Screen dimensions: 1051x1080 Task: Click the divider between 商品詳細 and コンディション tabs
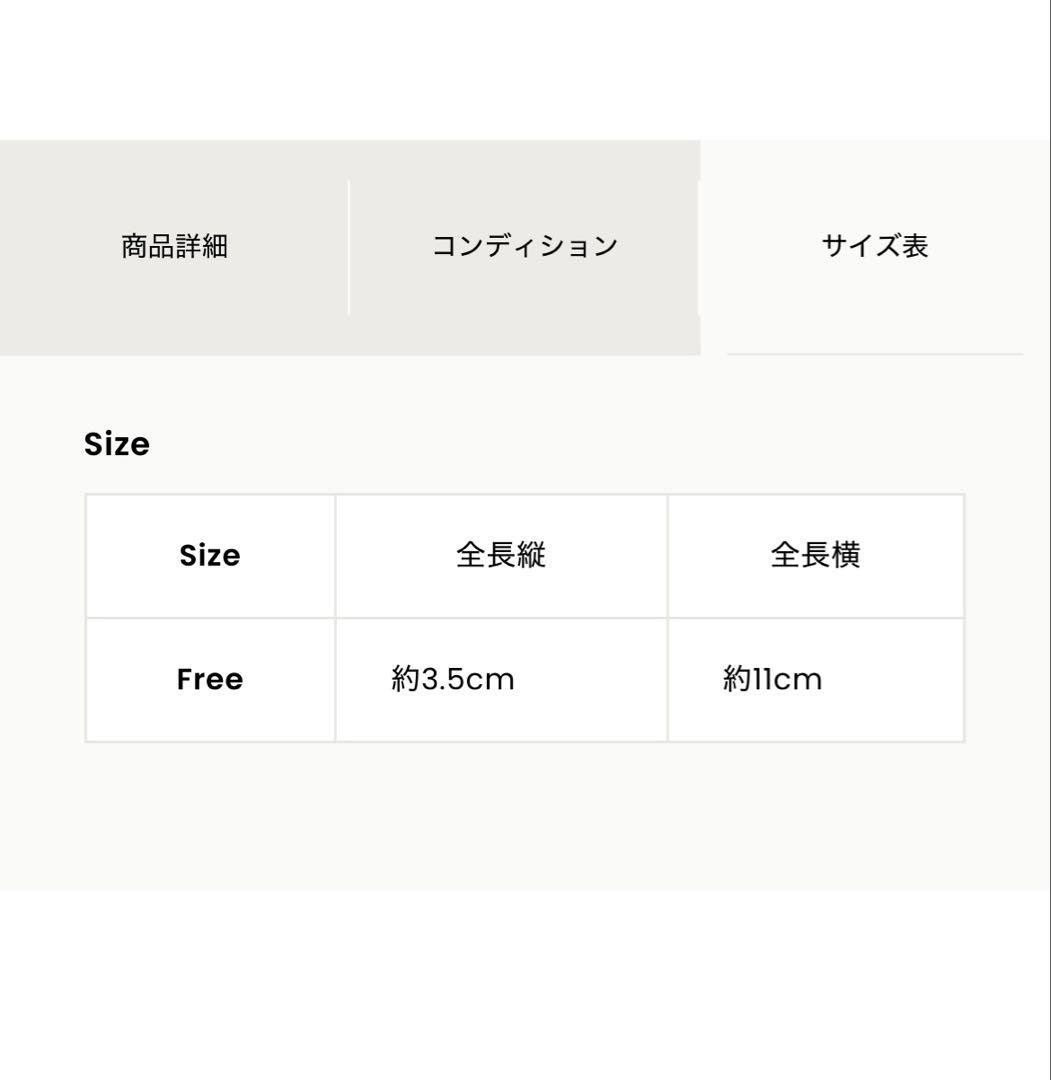[x=349, y=246]
